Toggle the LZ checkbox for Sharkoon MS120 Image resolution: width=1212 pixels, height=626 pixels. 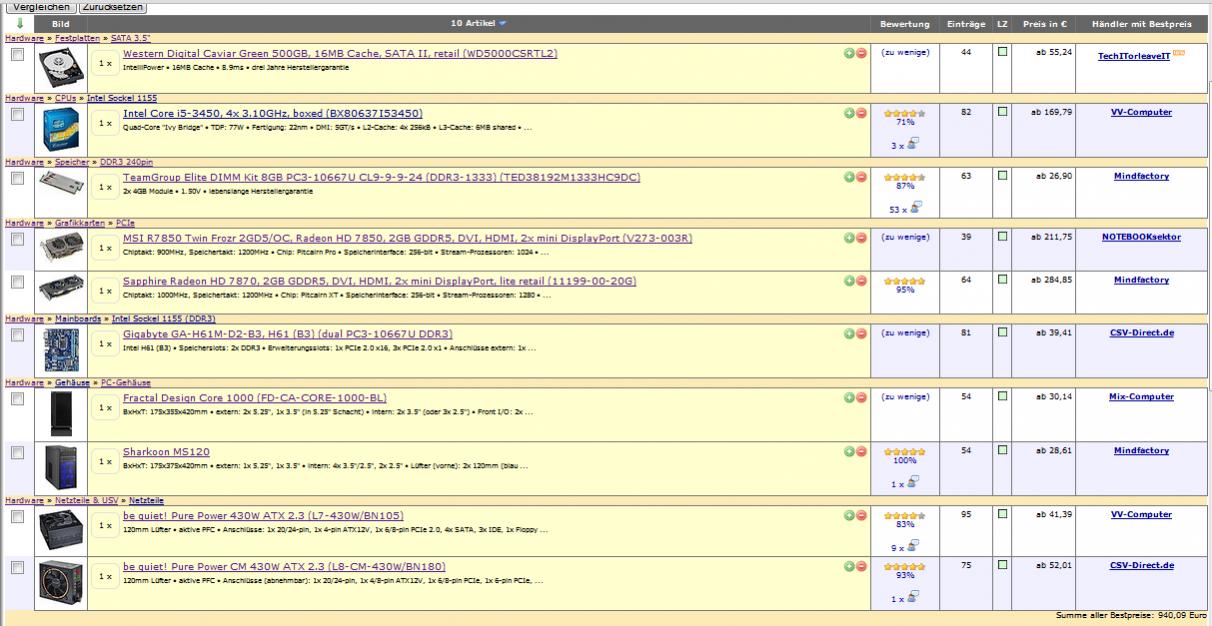[x=1003, y=451]
